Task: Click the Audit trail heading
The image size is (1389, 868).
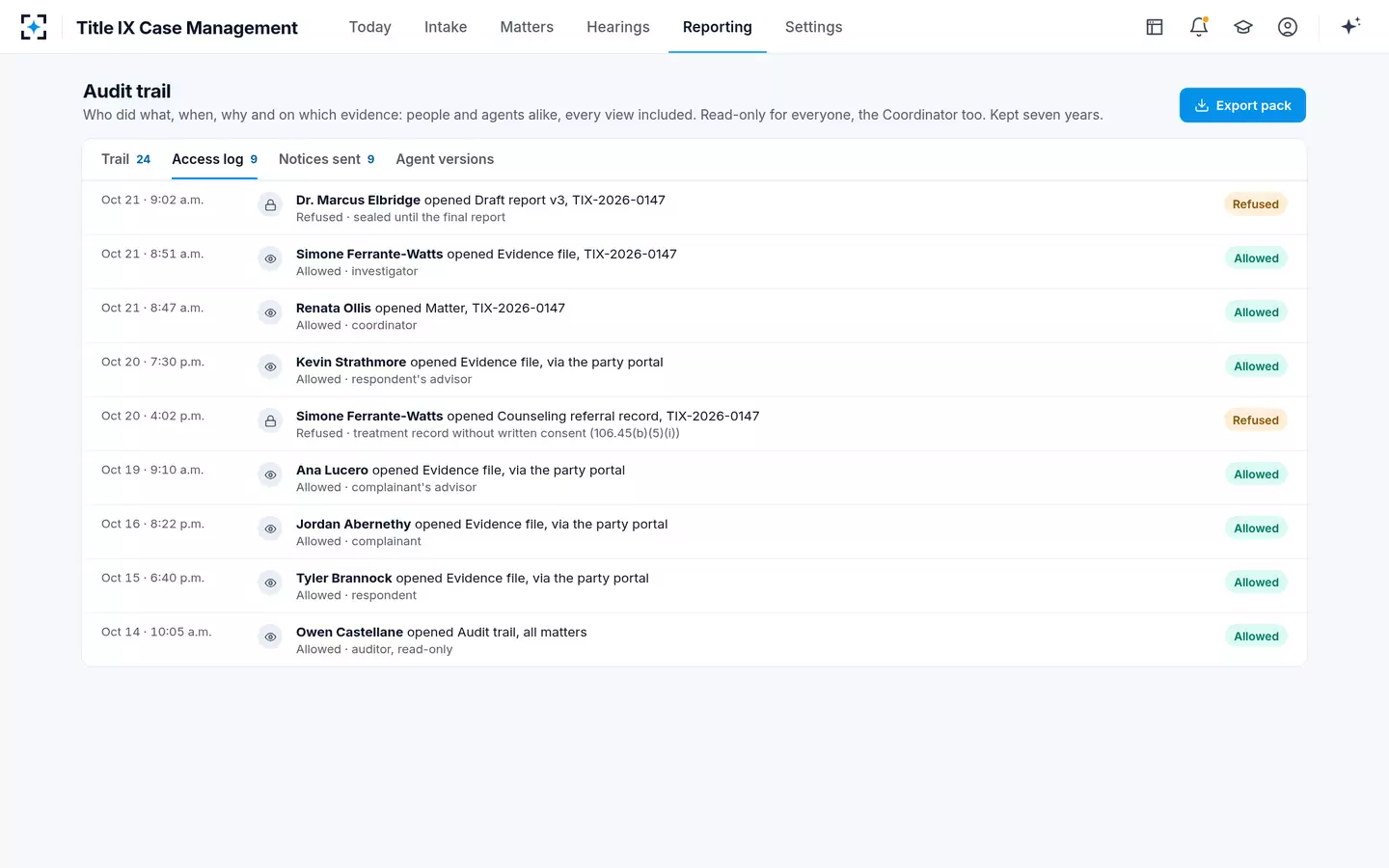Action: (x=126, y=91)
